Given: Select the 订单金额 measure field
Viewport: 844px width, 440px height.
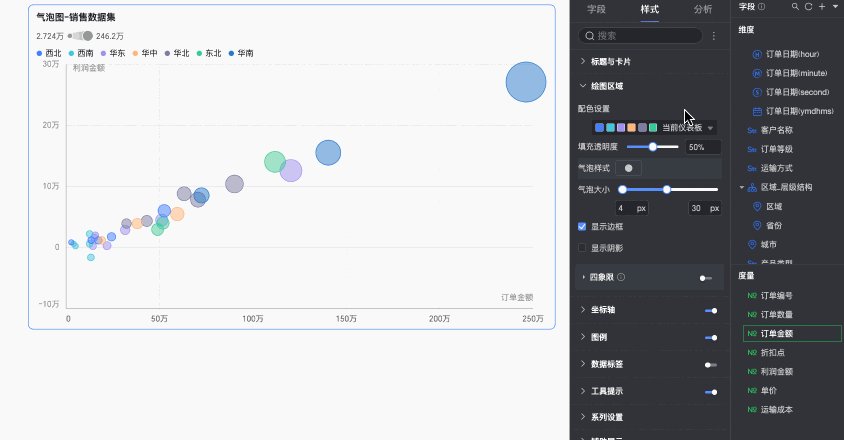Looking at the screenshot, I should [x=792, y=334].
